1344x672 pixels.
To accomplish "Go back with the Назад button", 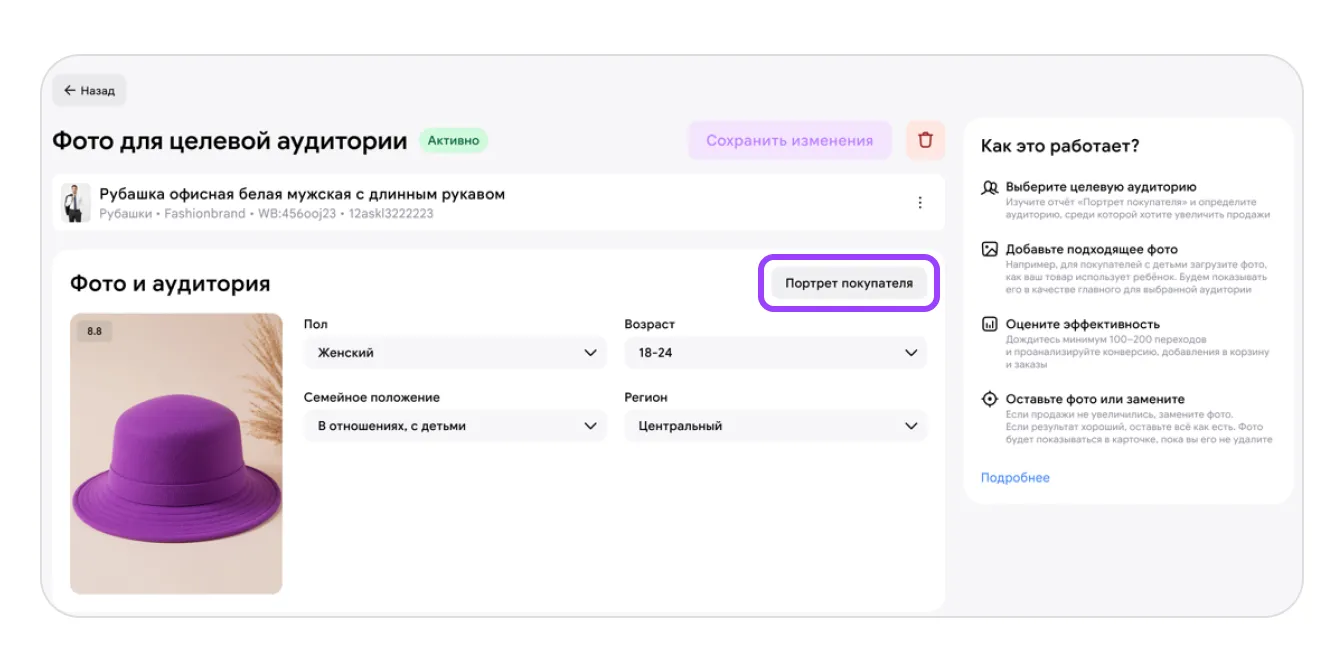I will point(89,90).
